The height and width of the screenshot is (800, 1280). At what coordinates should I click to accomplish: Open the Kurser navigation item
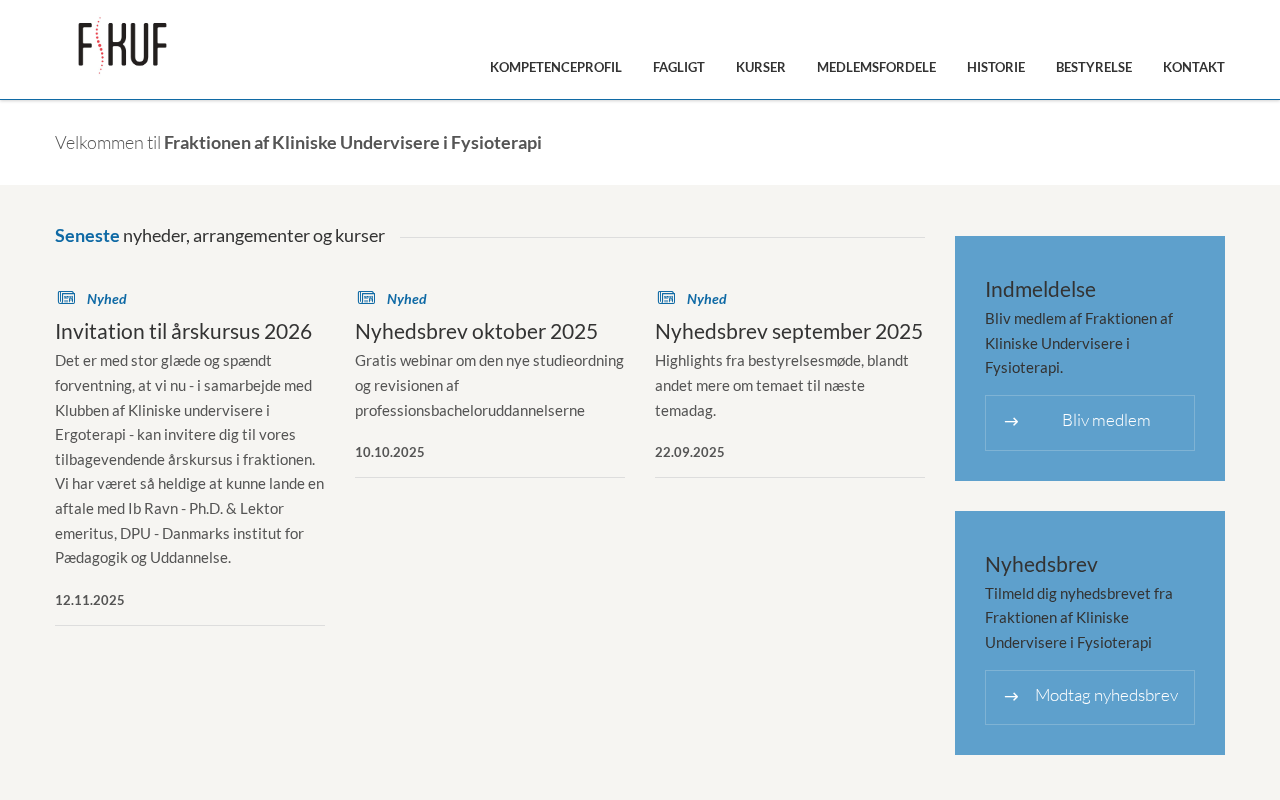tap(760, 67)
